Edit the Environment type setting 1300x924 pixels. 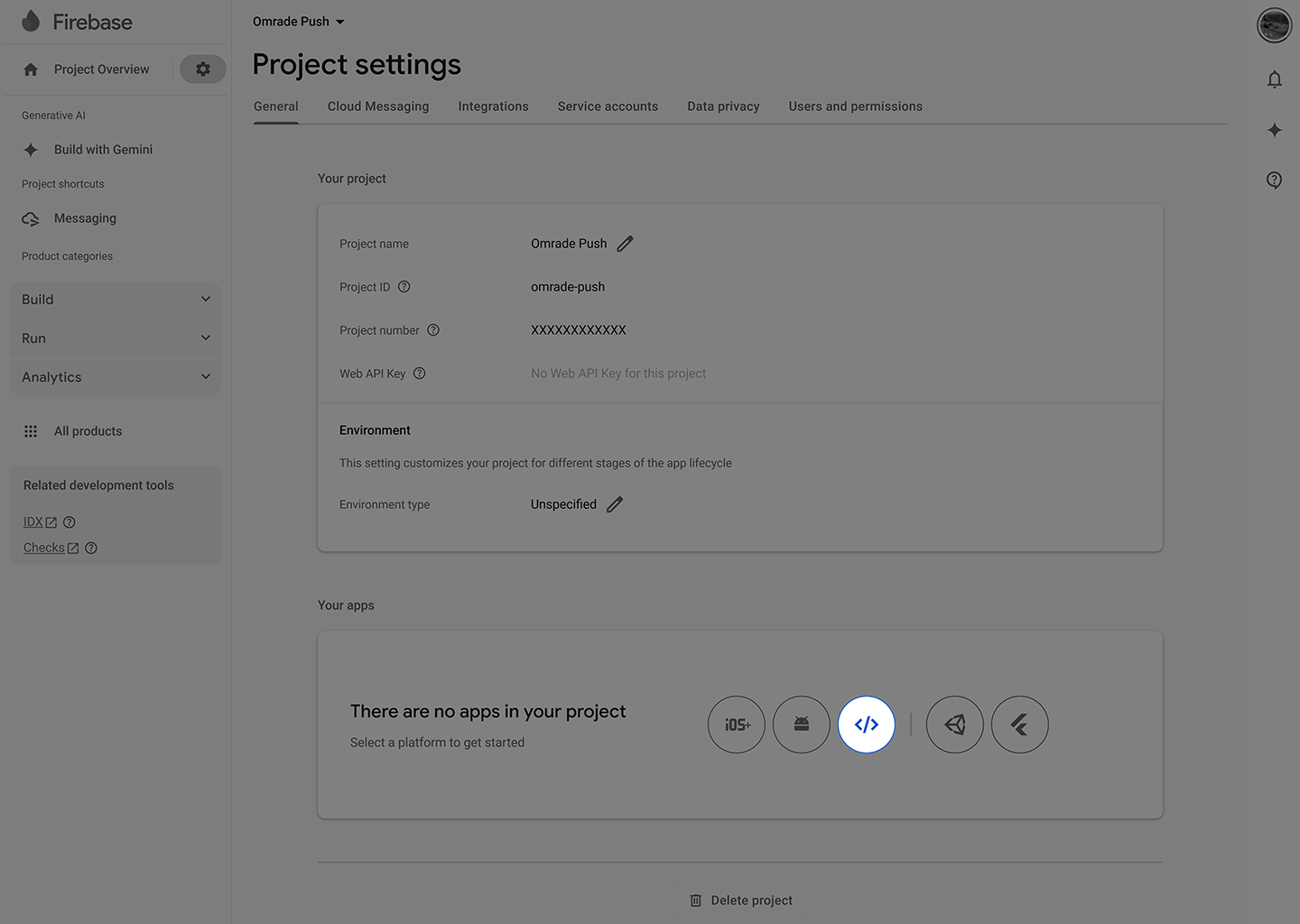pos(615,504)
